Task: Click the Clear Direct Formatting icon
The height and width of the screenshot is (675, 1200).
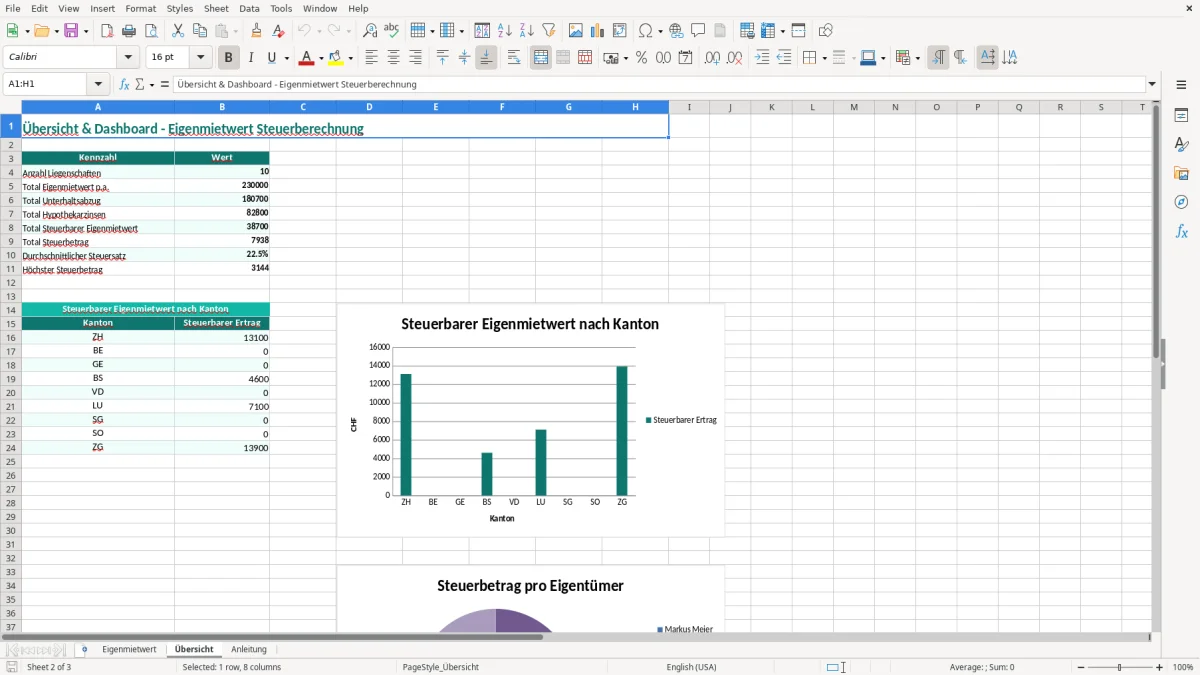Action: (279, 31)
